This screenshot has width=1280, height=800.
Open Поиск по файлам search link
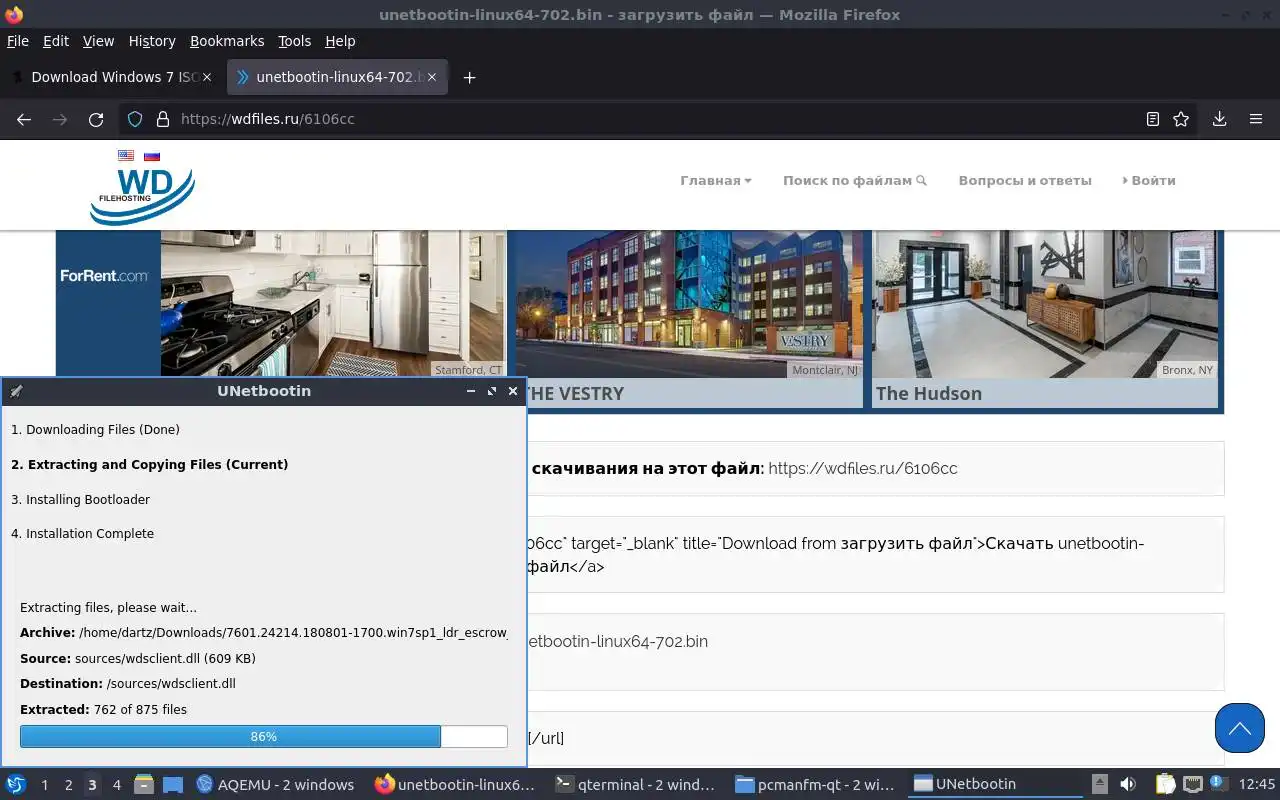tap(855, 181)
